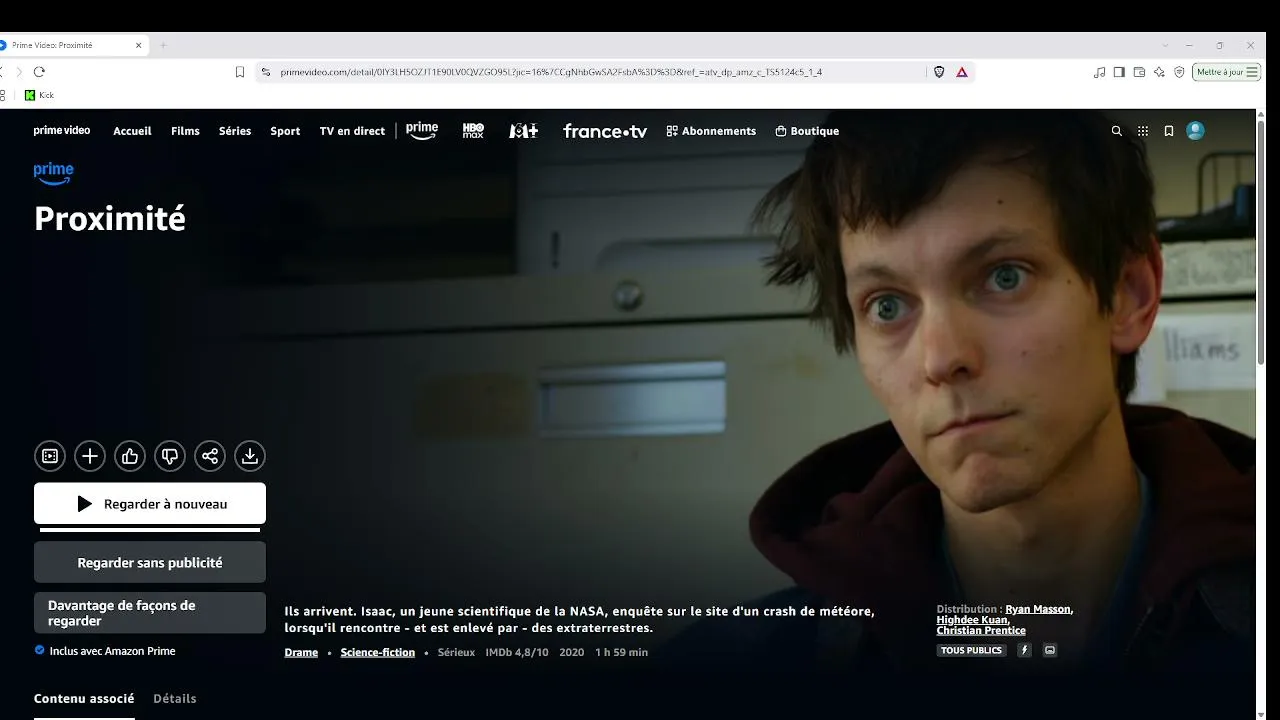Open the france.tv channel logo

(x=605, y=131)
